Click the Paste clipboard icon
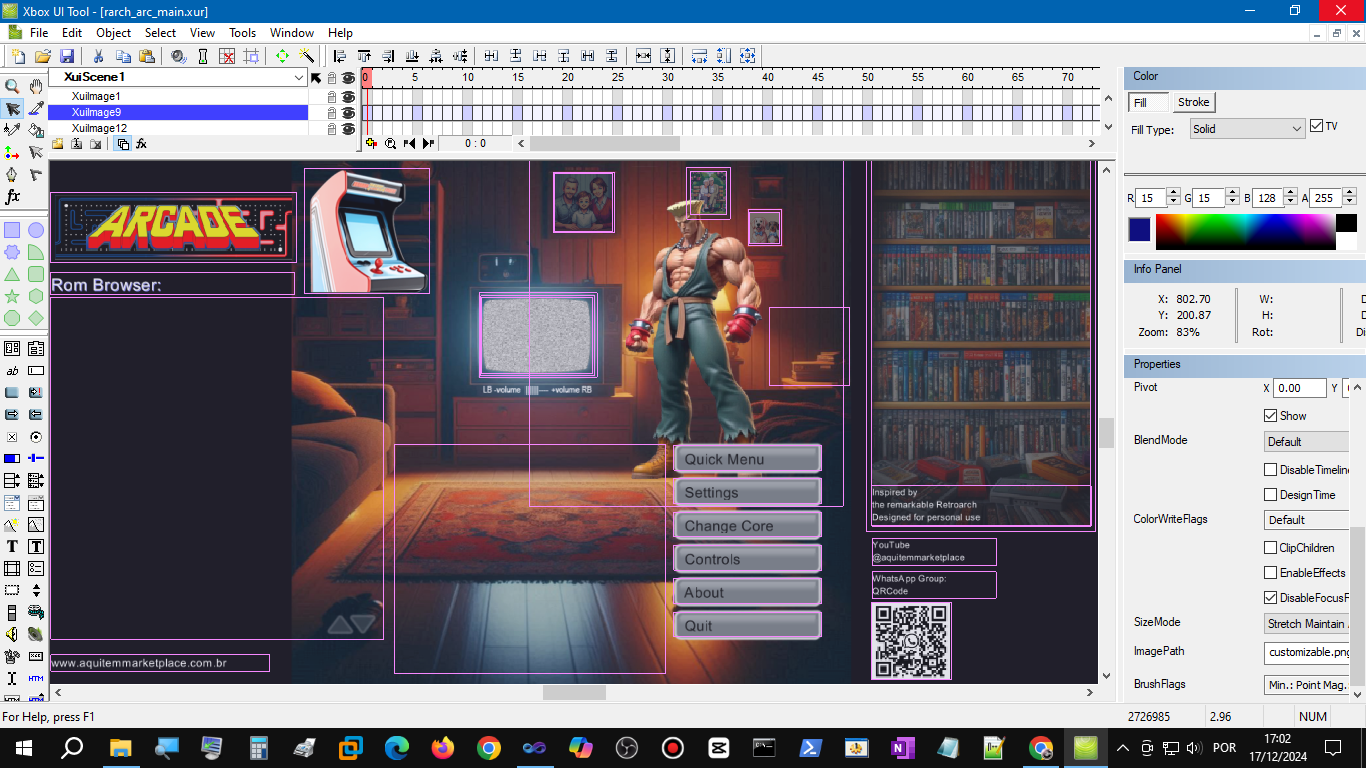This screenshot has width=1366, height=768. tap(147, 56)
